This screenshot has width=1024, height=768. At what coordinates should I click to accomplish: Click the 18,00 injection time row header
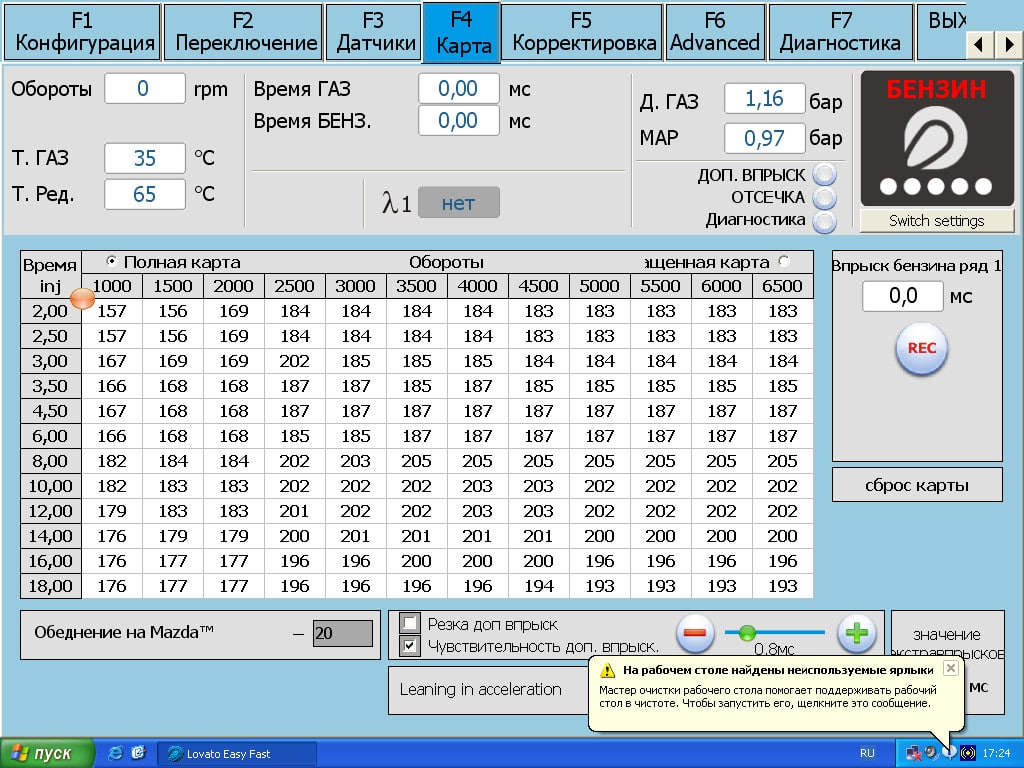click(50, 586)
